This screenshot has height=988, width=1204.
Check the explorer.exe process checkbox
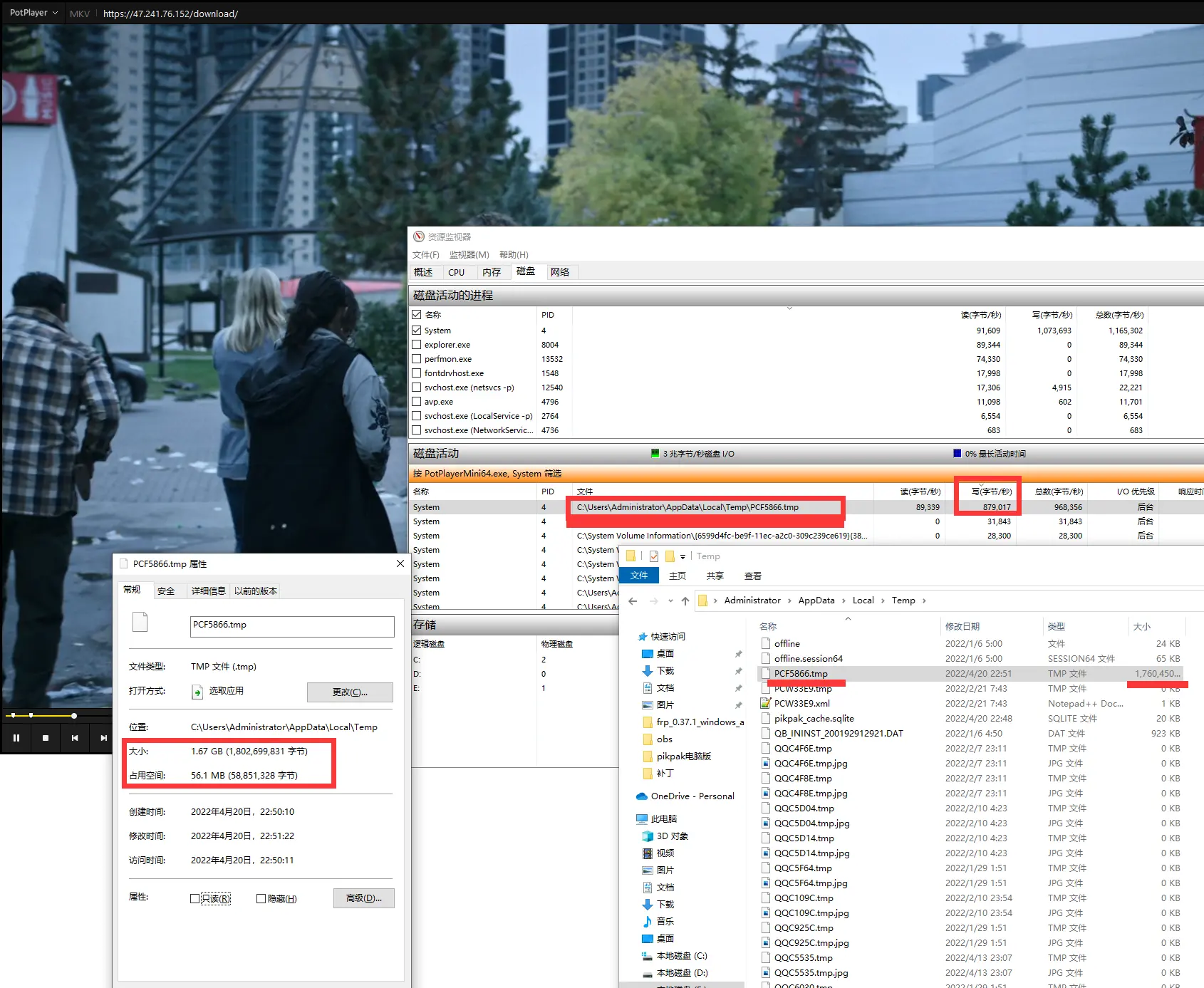pyautogui.click(x=417, y=345)
